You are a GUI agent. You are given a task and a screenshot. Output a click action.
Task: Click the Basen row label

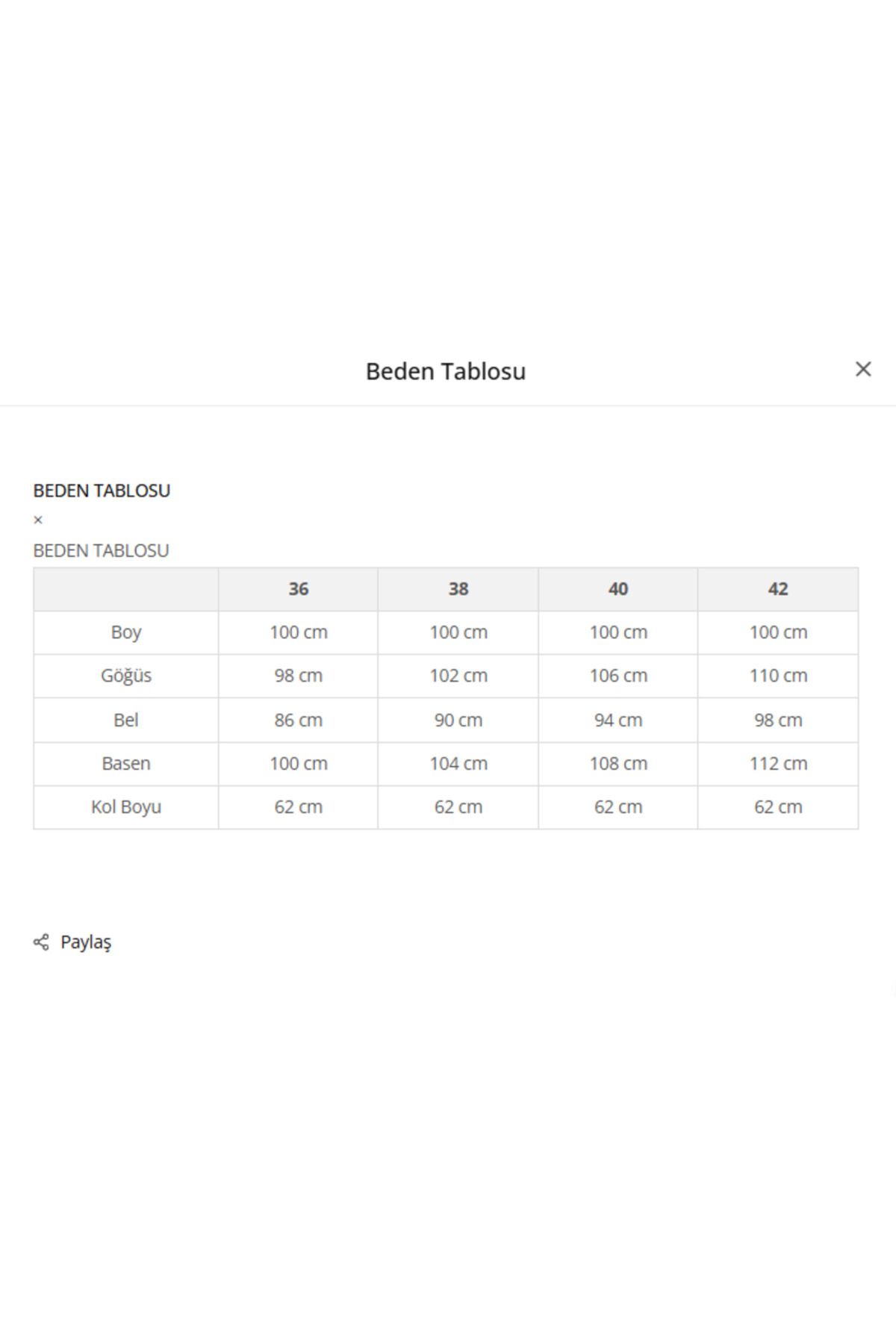(x=126, y=763)
